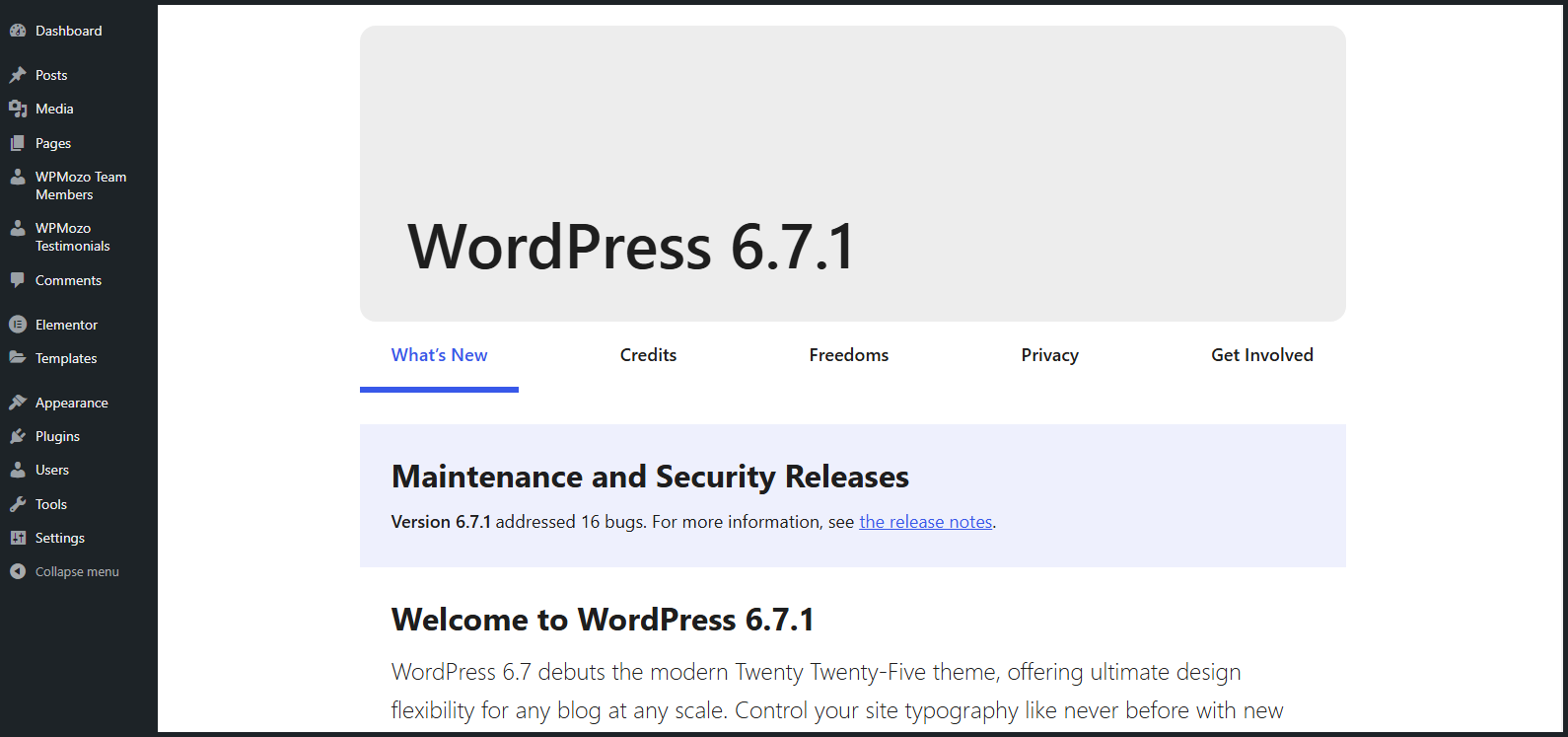Click the Plugins plug icon
1568x737 pixels.
click(x=18, y=436)
